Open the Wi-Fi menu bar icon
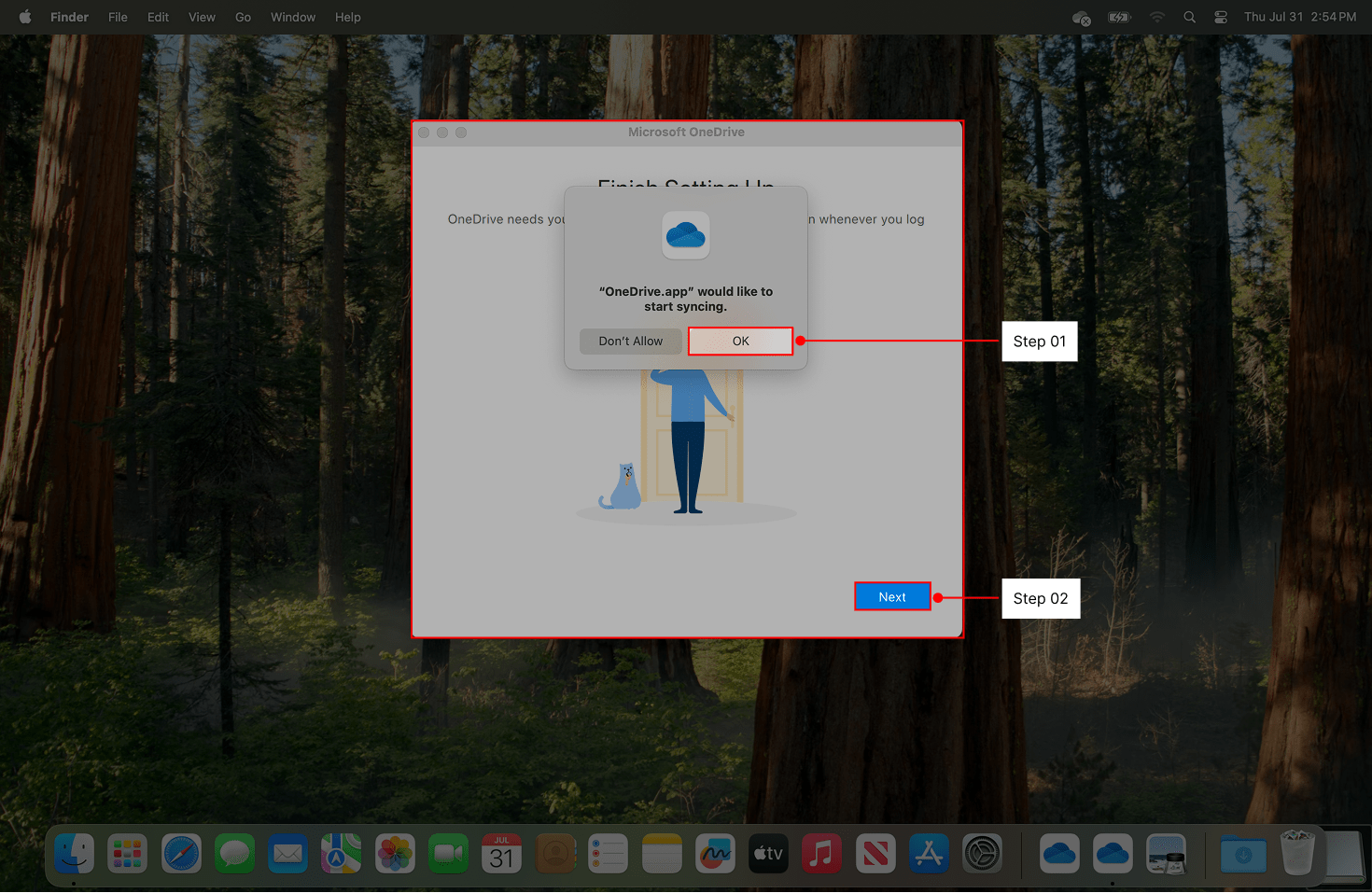This screenshot has height=893, width=1372. (1157, 18)
